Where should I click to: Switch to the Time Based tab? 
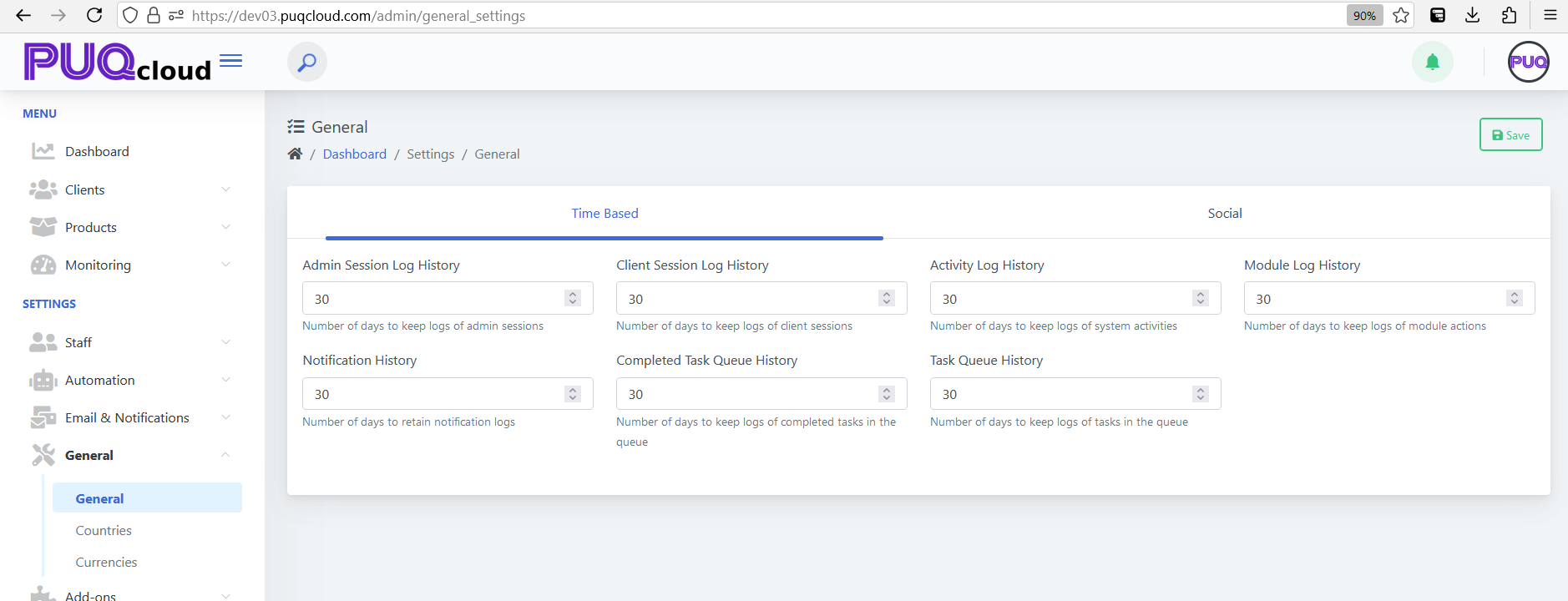[x=604, y=214]
